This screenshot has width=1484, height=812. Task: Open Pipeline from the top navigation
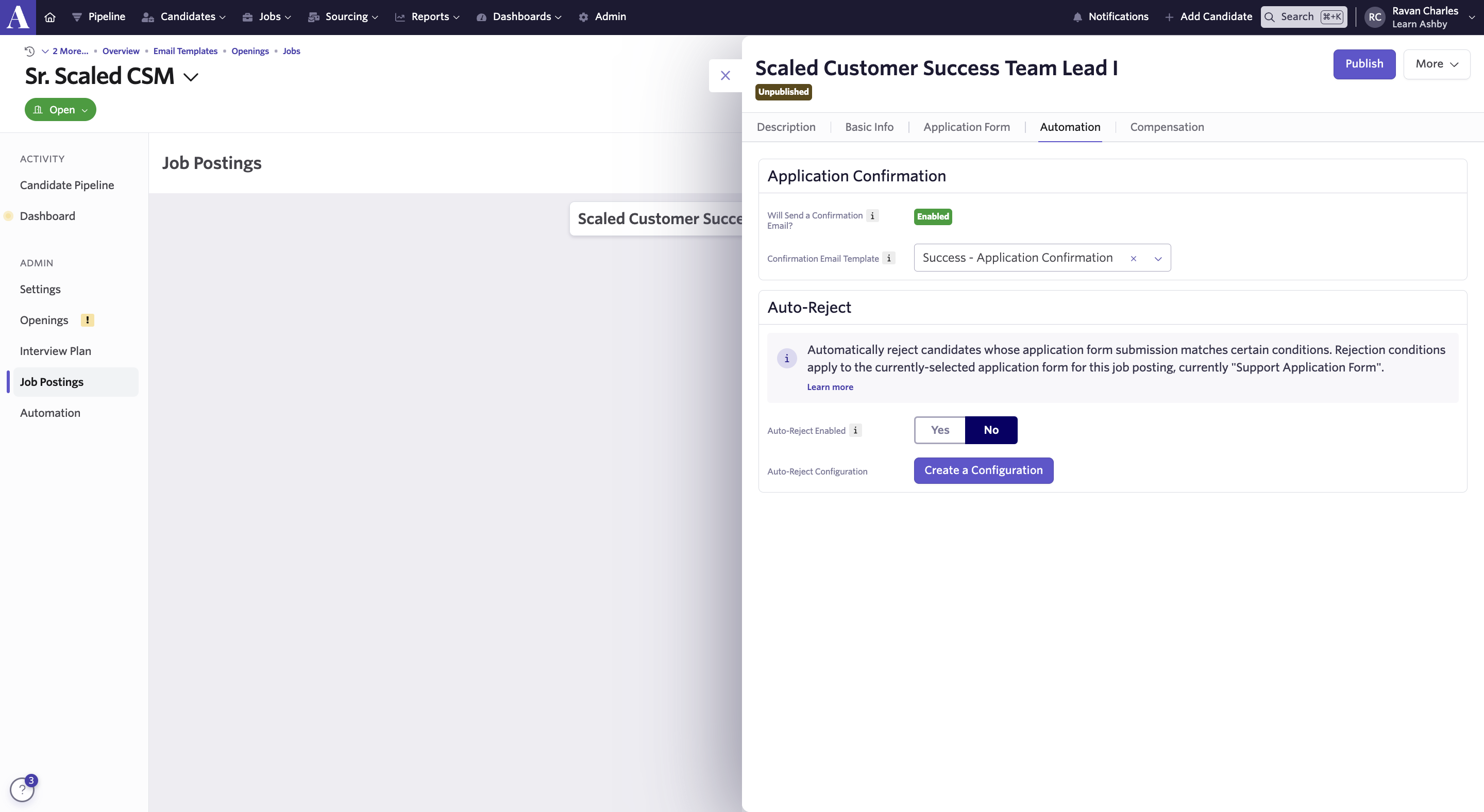[x=98, y=16]
